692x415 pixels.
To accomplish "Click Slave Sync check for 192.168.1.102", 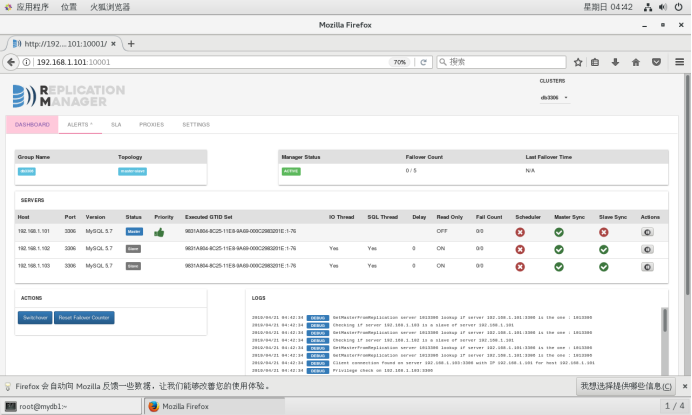I will [604, 249].
